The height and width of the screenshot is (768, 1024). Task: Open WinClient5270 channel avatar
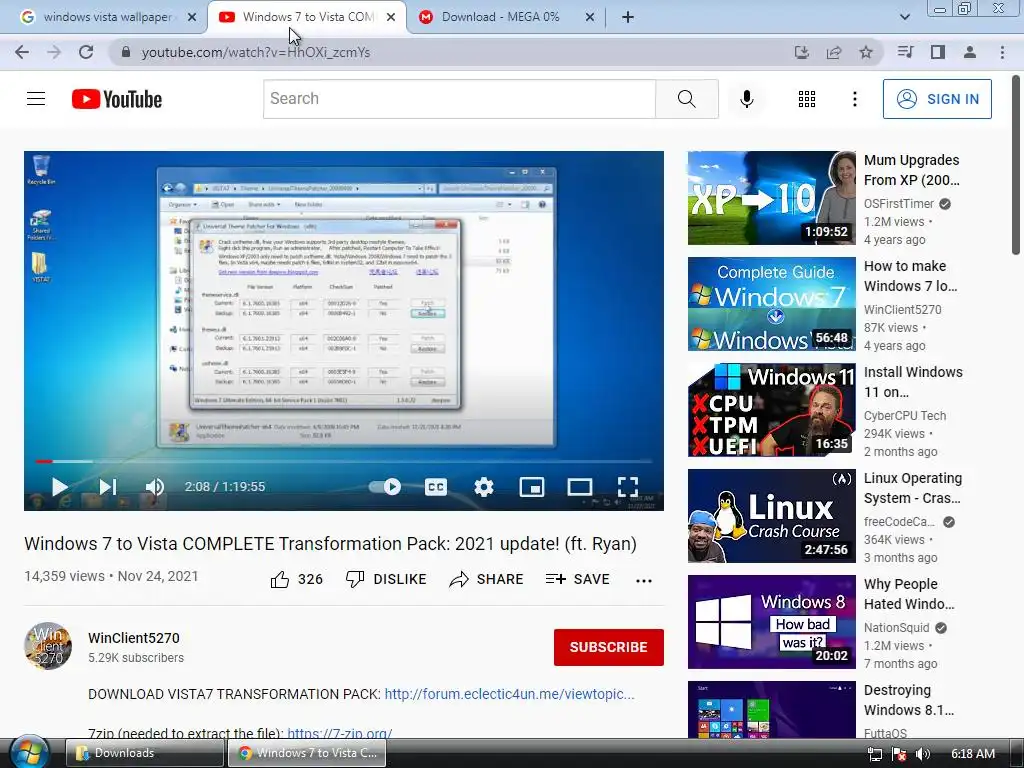point(48,646)
